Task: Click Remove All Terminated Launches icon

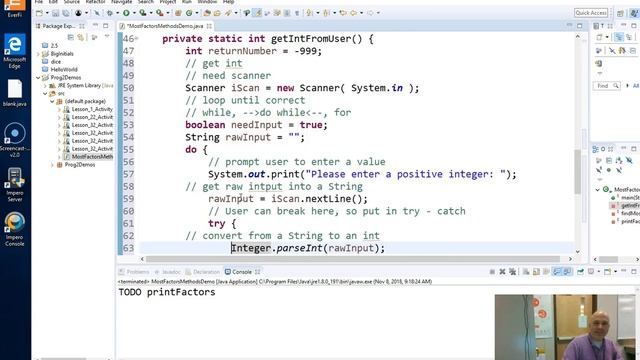Action: point(512,272)
